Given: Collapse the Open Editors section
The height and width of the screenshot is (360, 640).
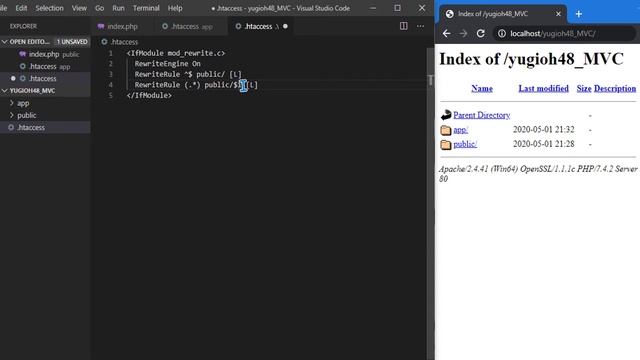Looking at the screenshot, I should tap(5, 42).
